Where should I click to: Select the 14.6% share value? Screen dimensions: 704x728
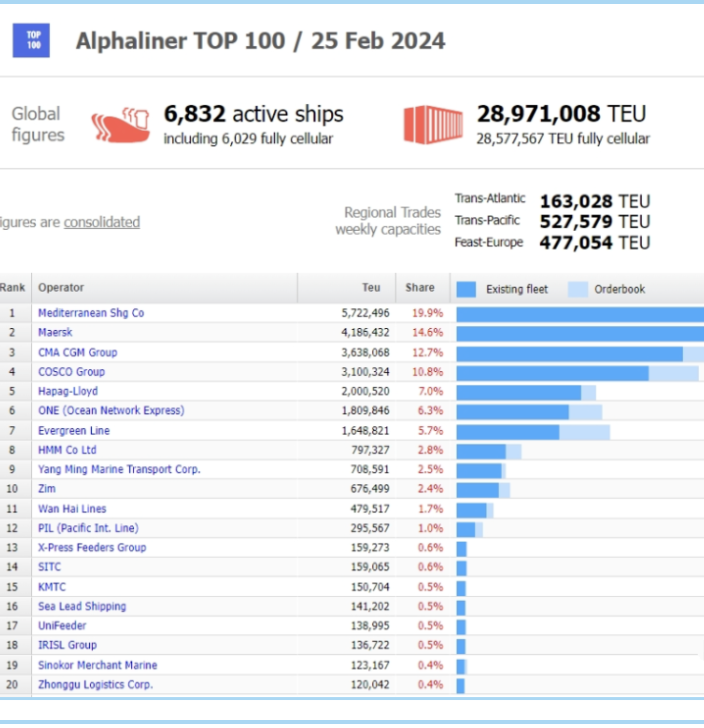point(427,332)
